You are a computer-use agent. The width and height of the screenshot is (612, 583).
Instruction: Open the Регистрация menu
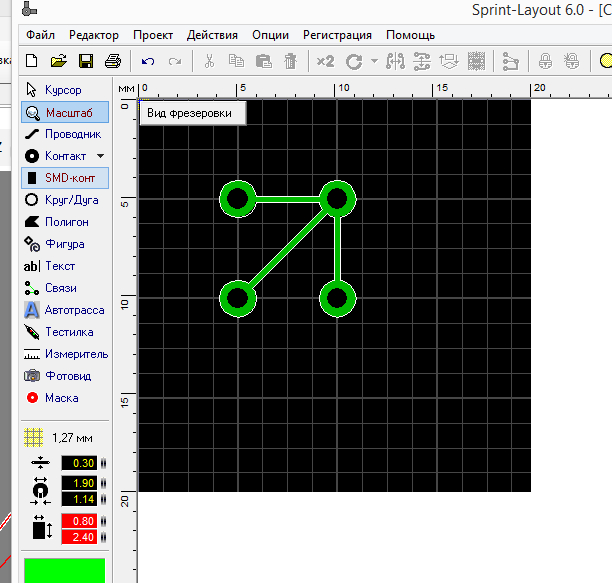337,35
